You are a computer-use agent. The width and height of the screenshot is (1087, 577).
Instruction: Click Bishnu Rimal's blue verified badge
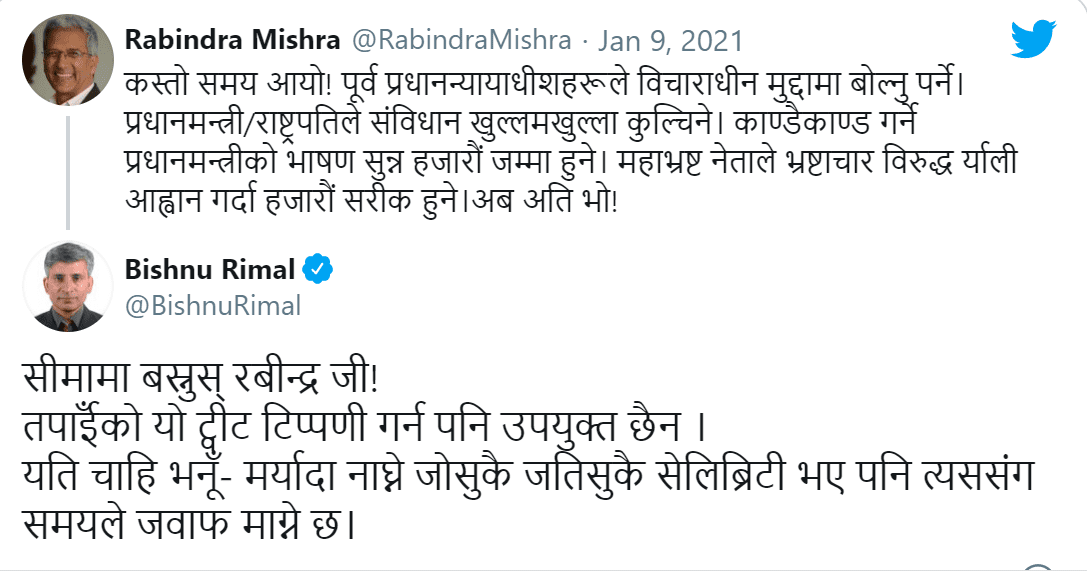coord(317,269)
